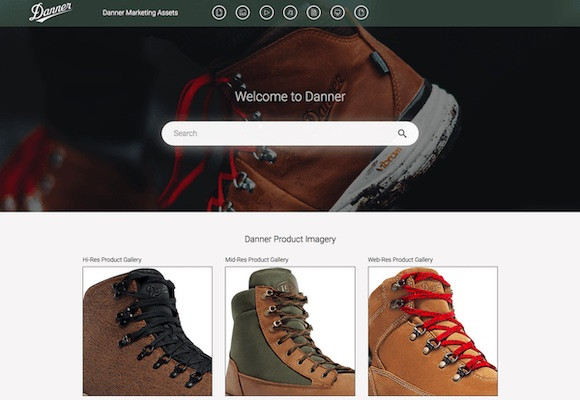Open the video play filter icon
Viewport: 580px width, 400px height.
(x=266, y=13)
